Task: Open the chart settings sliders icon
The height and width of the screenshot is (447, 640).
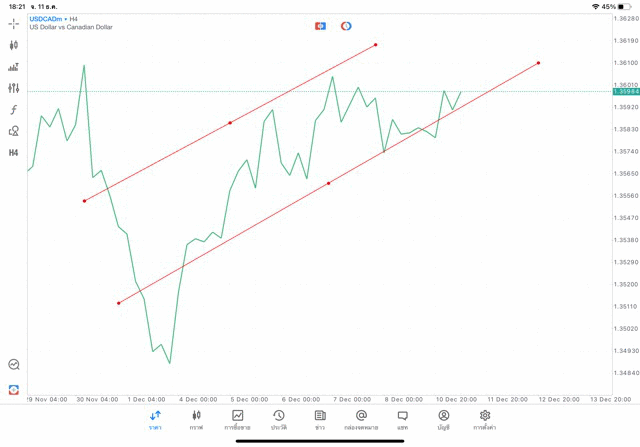Action: (14, 88)
